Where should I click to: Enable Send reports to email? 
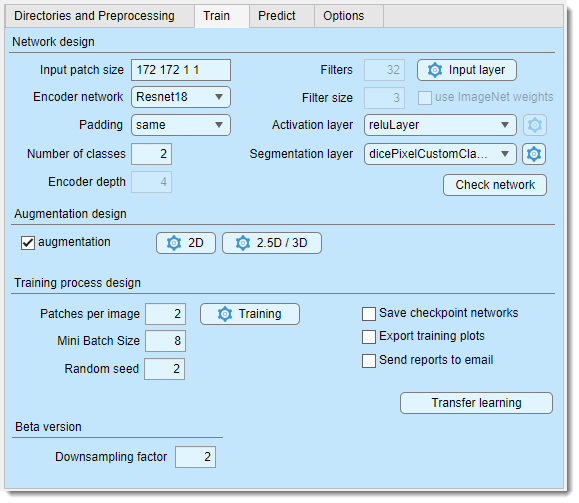[x=369, y=360]
